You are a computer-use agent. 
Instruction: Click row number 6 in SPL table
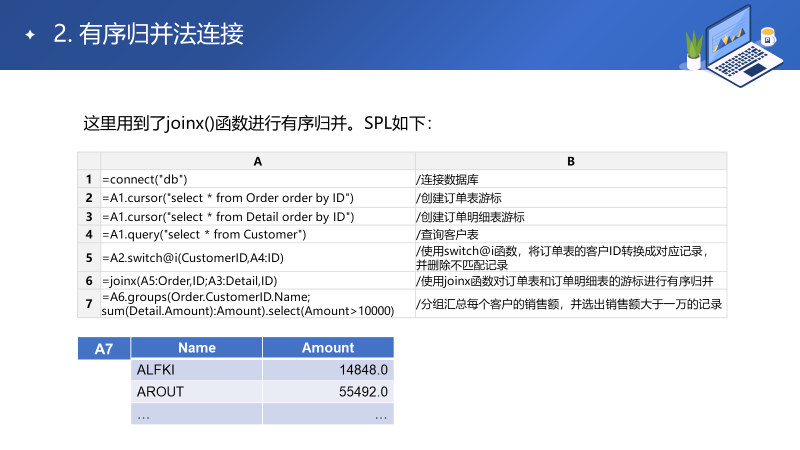pyautogui.click(x=89, y=281)
